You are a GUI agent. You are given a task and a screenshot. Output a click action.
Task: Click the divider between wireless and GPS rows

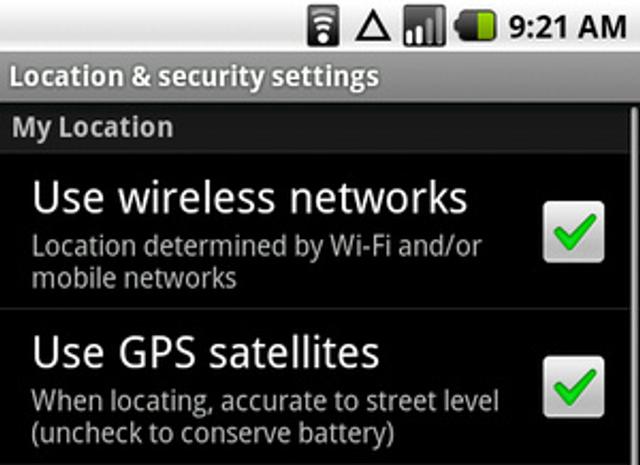tap(320, 309)
